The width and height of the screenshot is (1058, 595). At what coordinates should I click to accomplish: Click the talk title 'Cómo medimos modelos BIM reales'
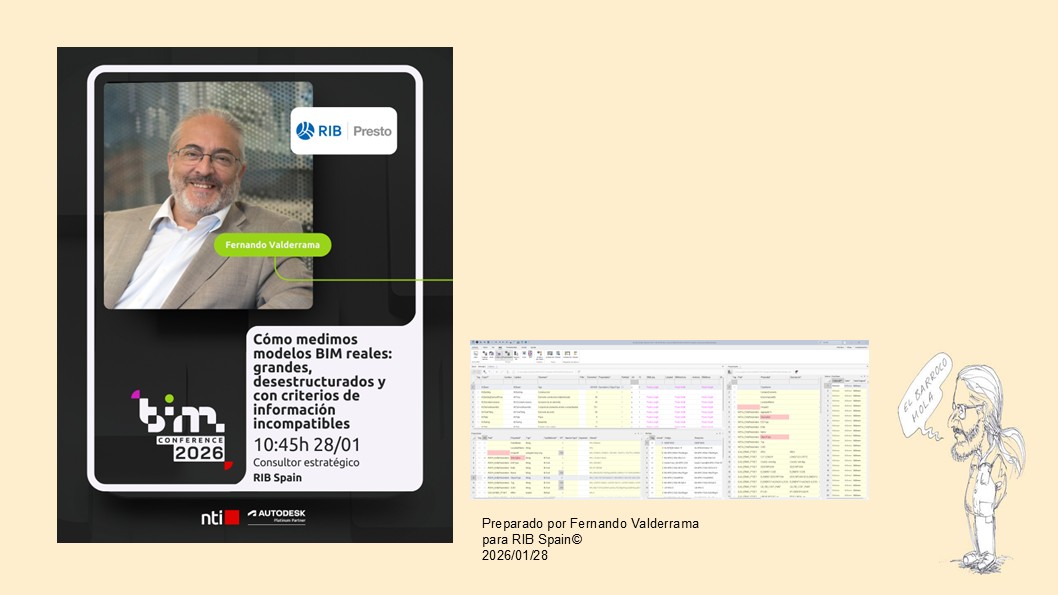[319, 381]
